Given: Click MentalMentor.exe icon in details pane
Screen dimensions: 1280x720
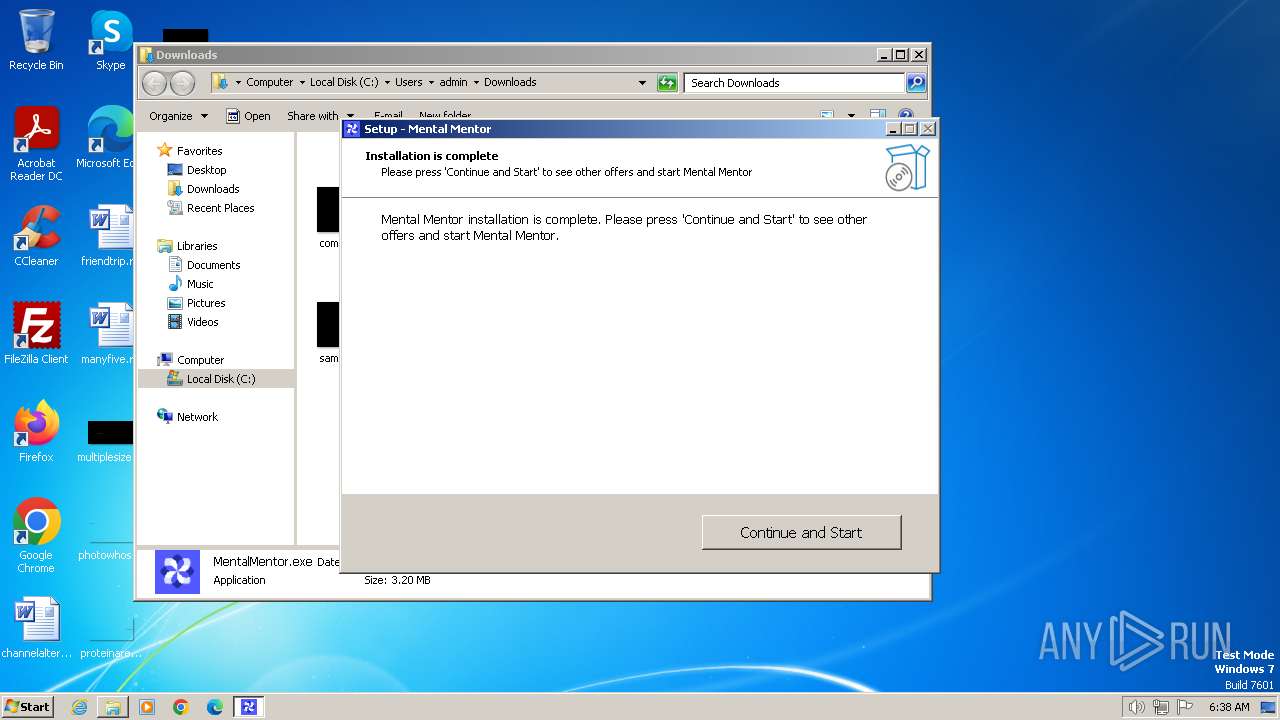Looking at the screenshot, I should [177, 572].
